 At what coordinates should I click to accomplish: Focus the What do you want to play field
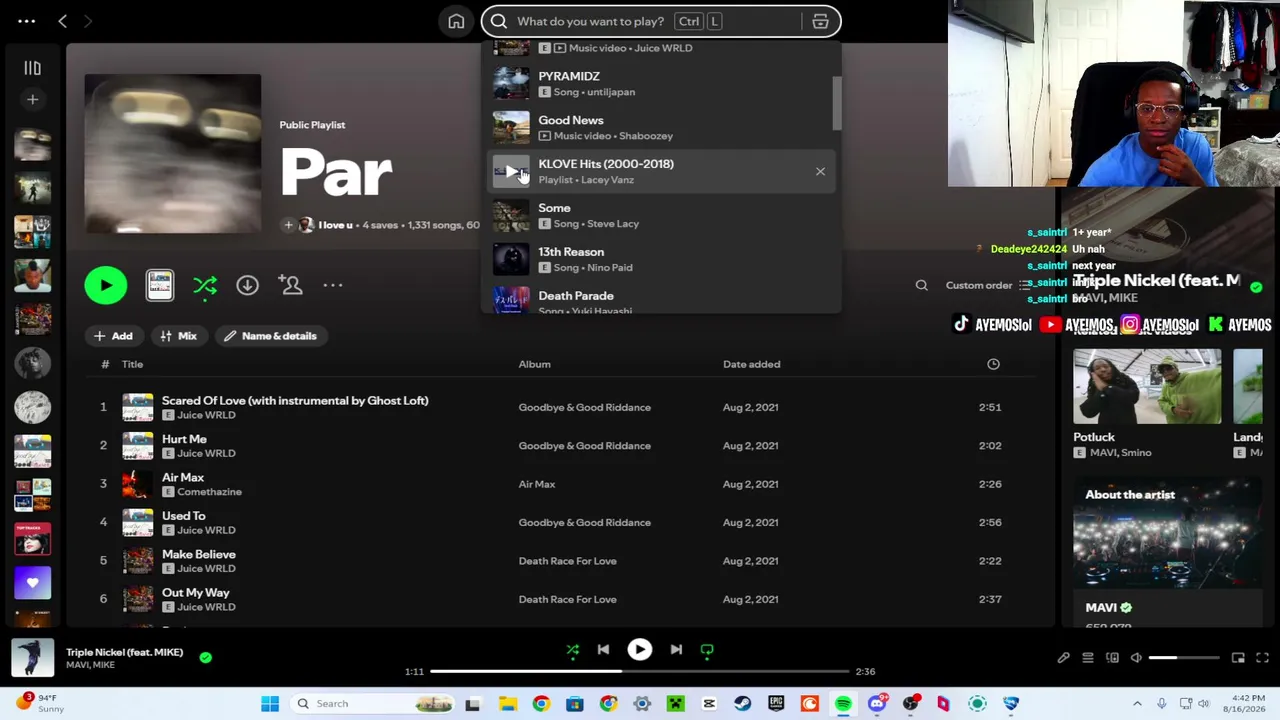(x=590, y=21)
